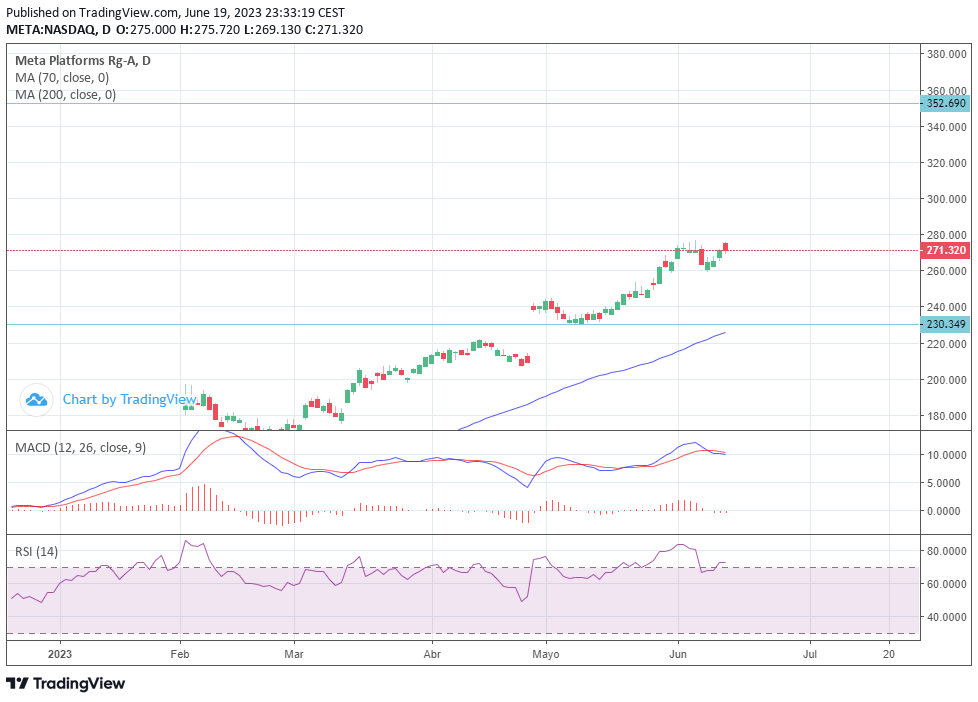This screenshot has height=702, width=978.
Task: Click the 260.000 price axis value
Action: click(947, 271)
